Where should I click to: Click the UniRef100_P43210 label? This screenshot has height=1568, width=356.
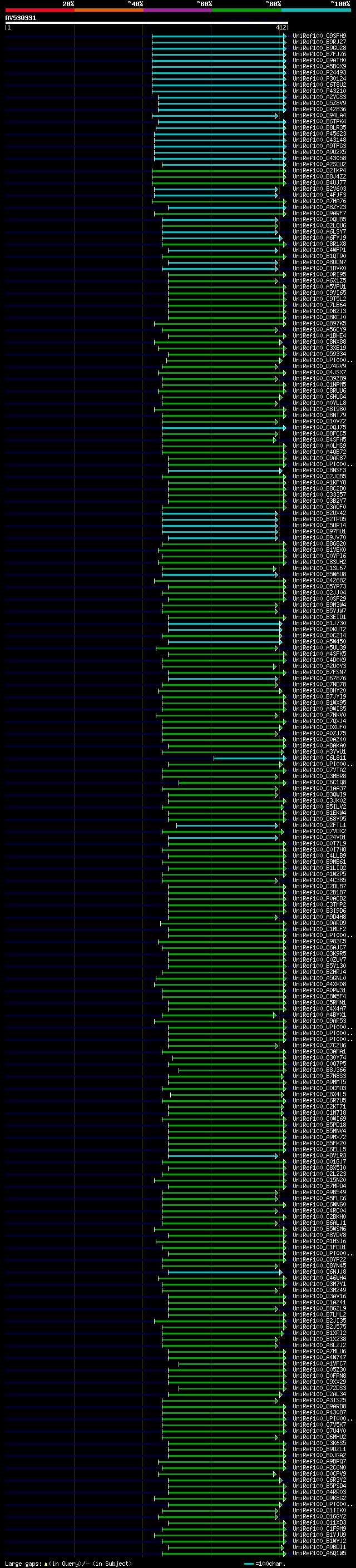[319, 91]
